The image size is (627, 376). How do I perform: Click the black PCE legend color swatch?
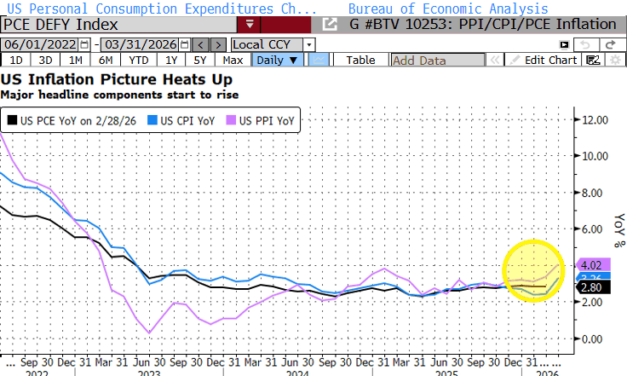click(12, 120)
